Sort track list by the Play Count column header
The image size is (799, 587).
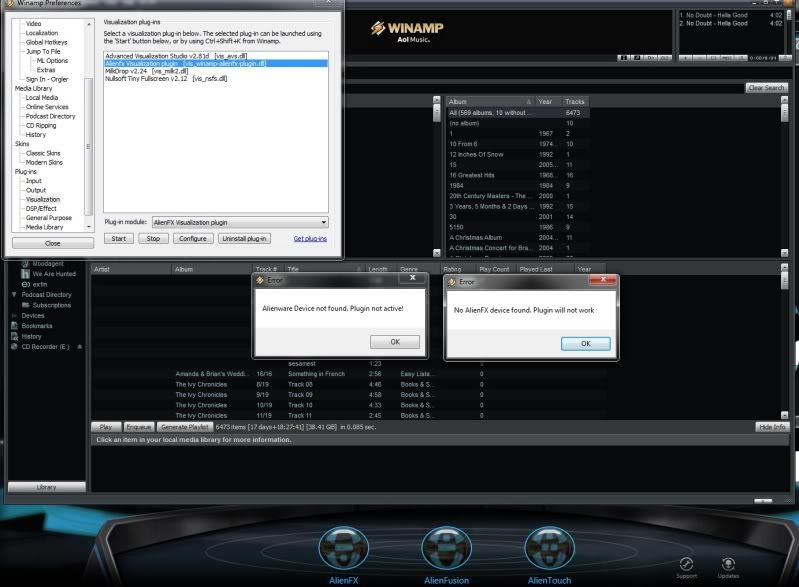coord(495,269)
